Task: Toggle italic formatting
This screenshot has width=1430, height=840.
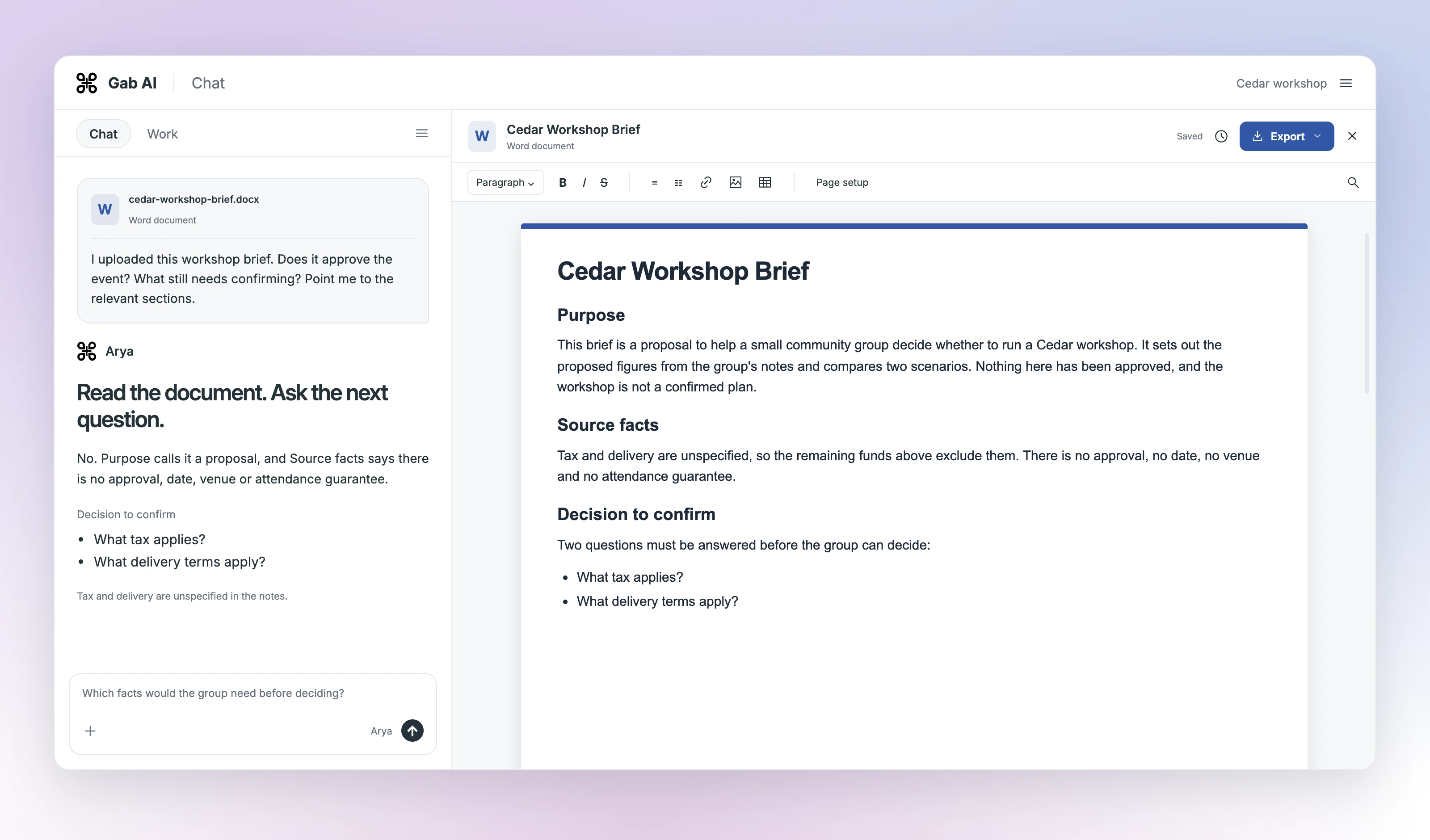Action: 584,183
